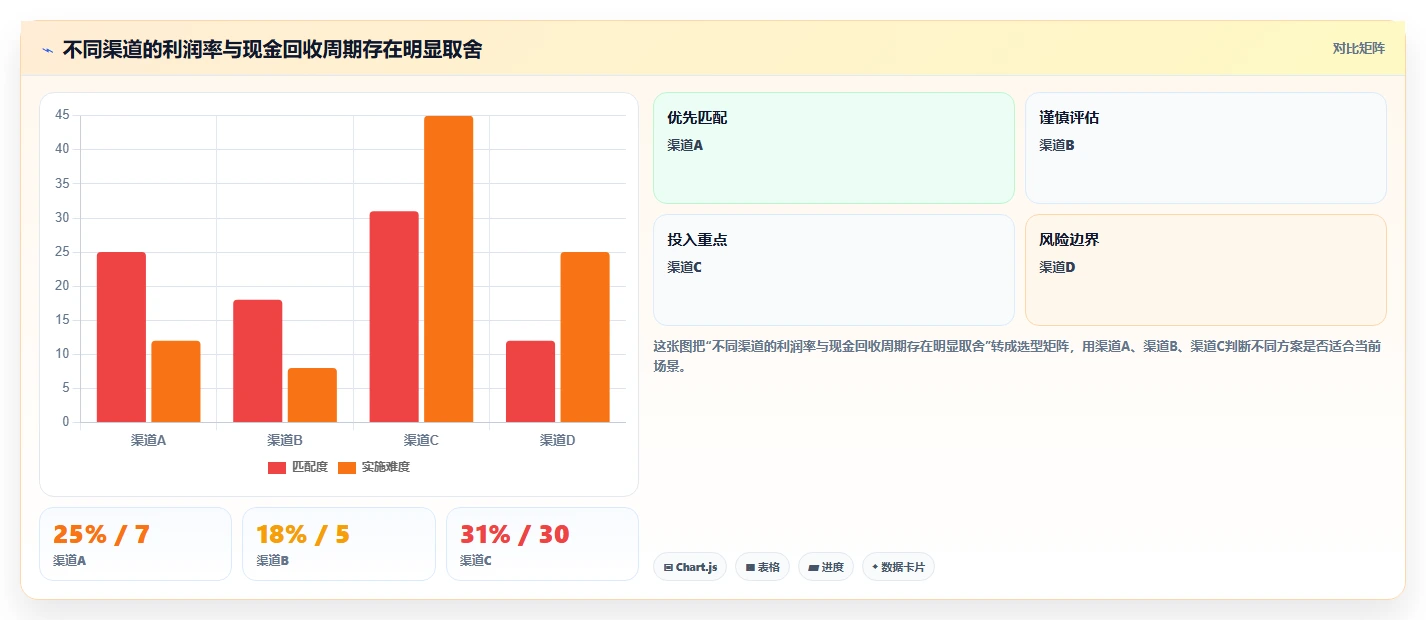This screenshot has width=1426, height=620.
Task: Click the 渠道A x-axis label
Action: (x=148, y=440)
